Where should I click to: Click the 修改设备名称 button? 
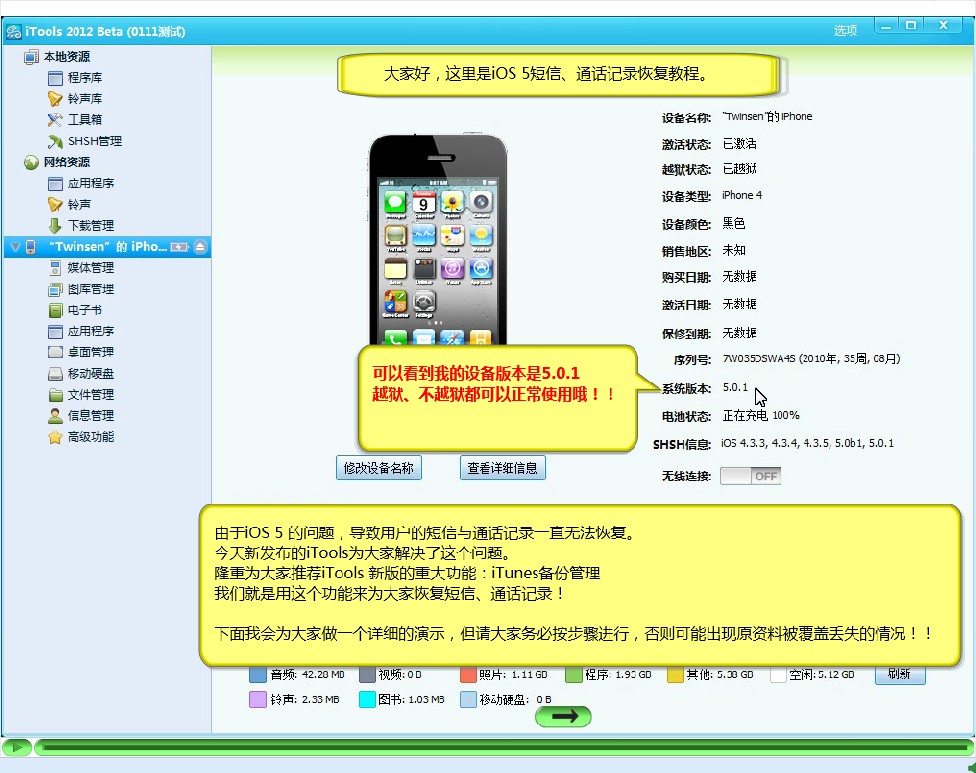point(378,467)
